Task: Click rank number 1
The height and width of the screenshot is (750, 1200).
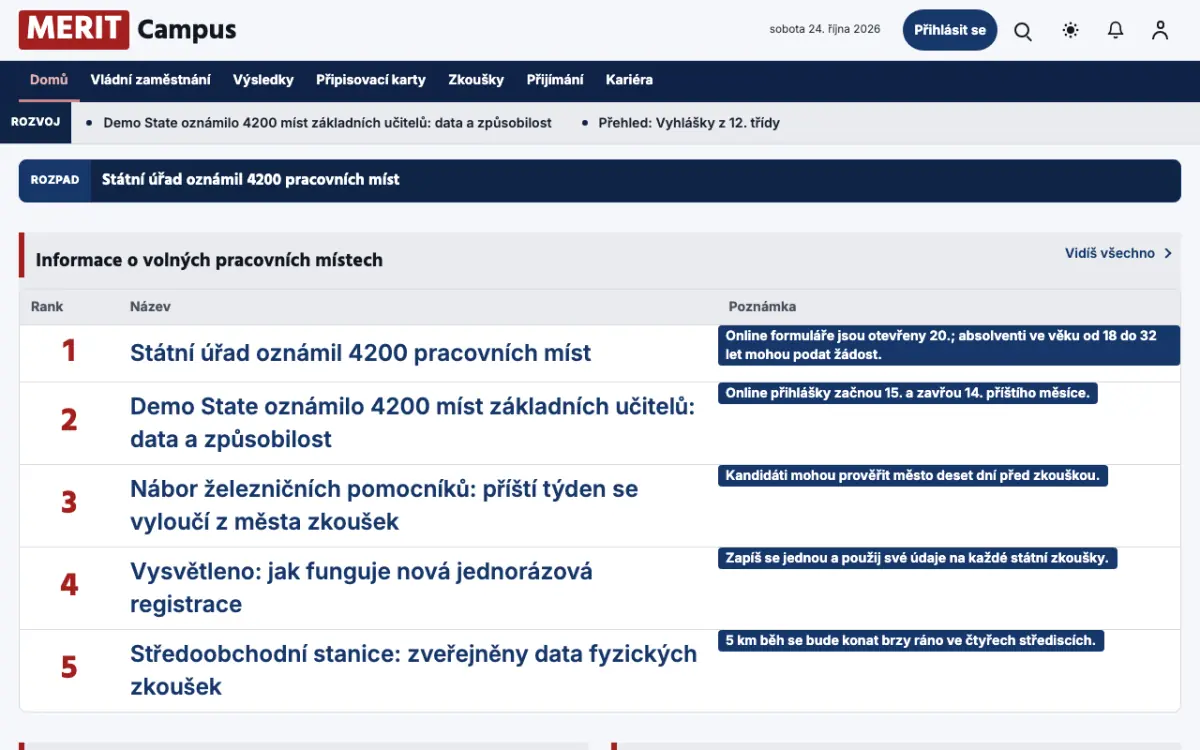Action: pyautogui.click(x=69, y=351)
